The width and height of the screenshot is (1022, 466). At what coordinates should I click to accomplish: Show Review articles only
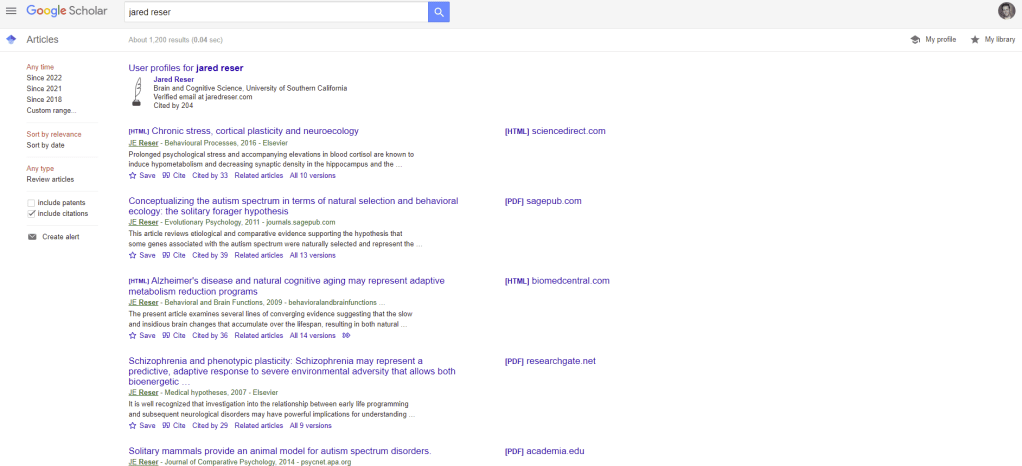pyautogui.click(x=50, y=179)
